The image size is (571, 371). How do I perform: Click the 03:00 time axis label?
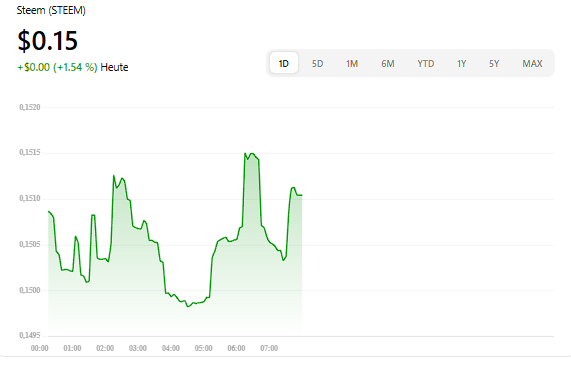pos(138,348)
